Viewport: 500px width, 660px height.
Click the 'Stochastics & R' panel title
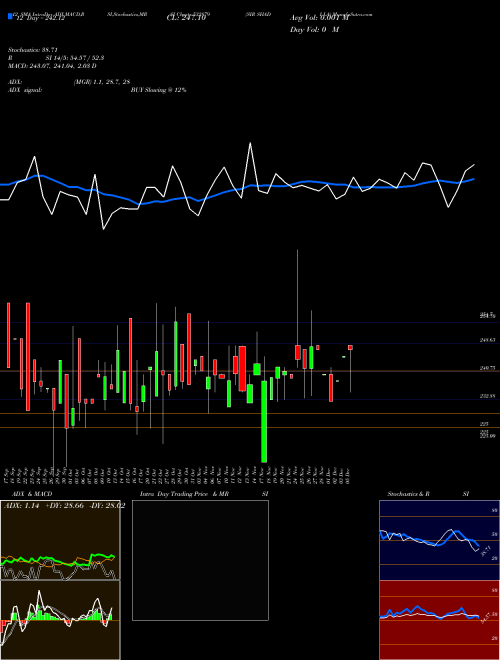click(x=409, y=494)
